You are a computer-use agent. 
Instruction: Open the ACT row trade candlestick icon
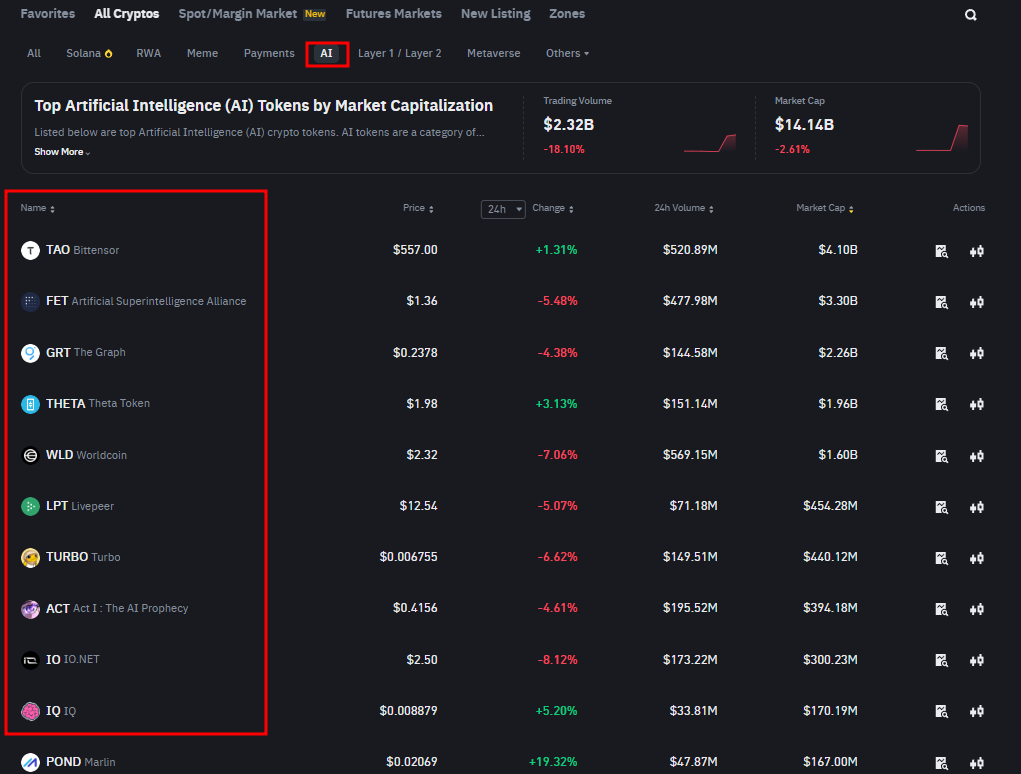click(977, 609)
